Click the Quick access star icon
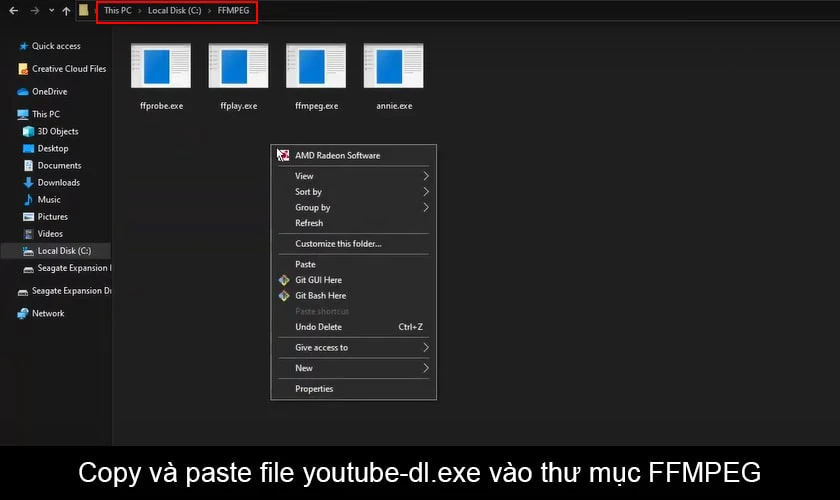Viewport: 840px width, 500px height. click(x=24, y=46)
